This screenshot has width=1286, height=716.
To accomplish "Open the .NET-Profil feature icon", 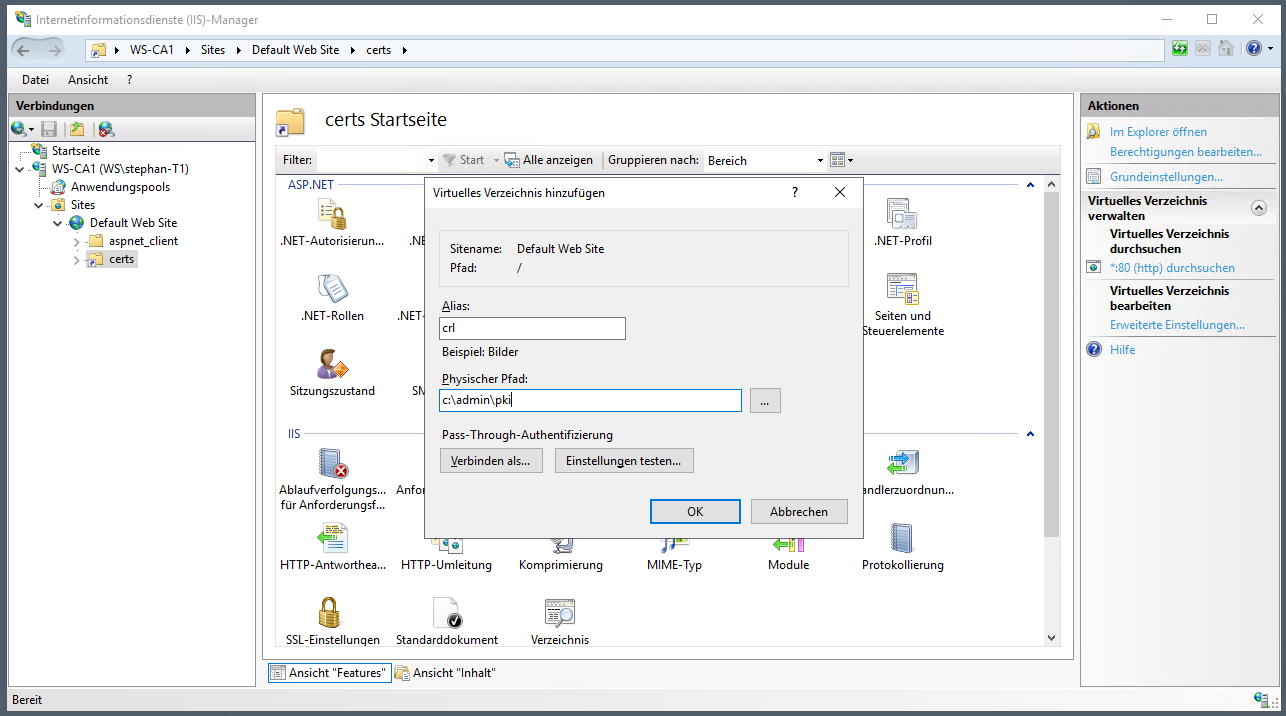I will point(902,214).
